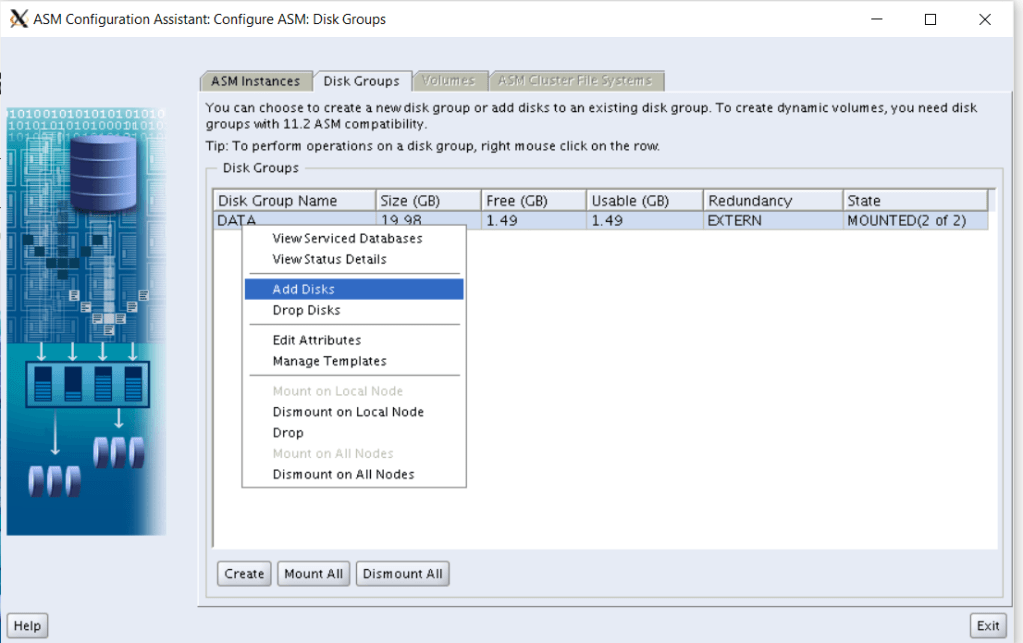Open Help for the assistant
Image resolution: width=1023 pixels, height=643 pixels.
point(27,626)
